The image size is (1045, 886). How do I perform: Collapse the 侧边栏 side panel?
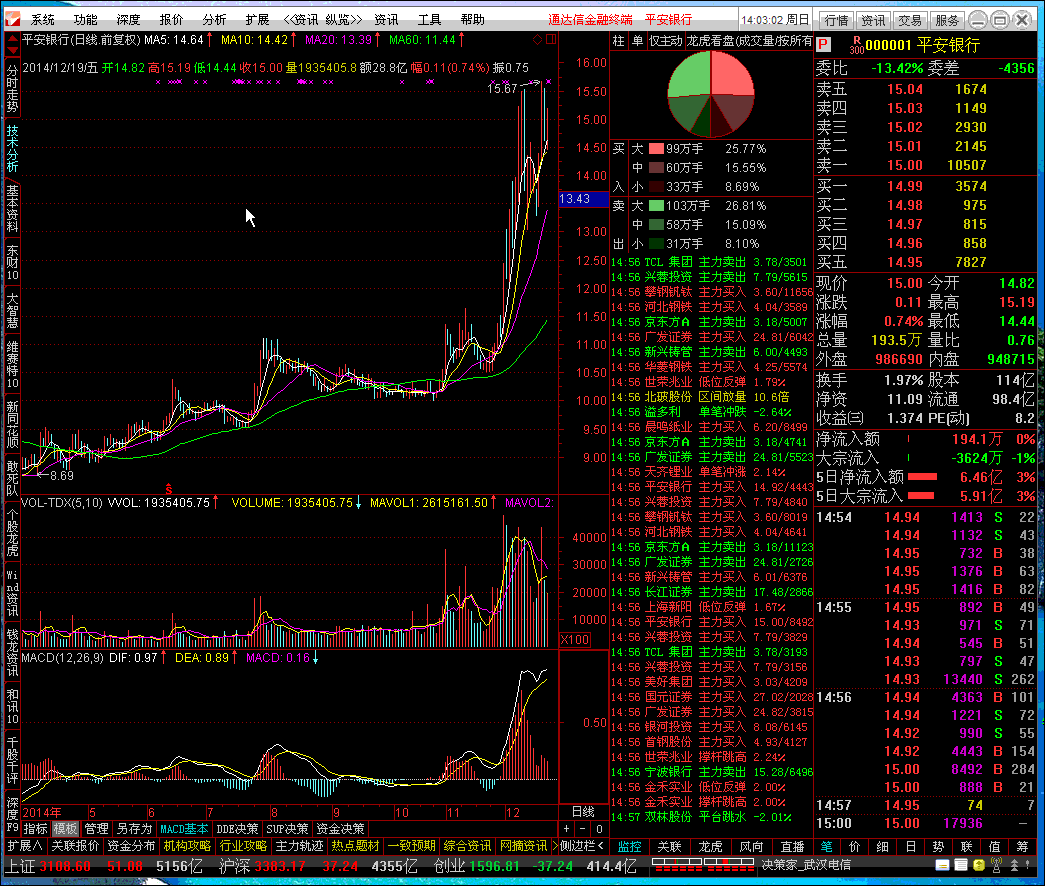tap(582, 846)
